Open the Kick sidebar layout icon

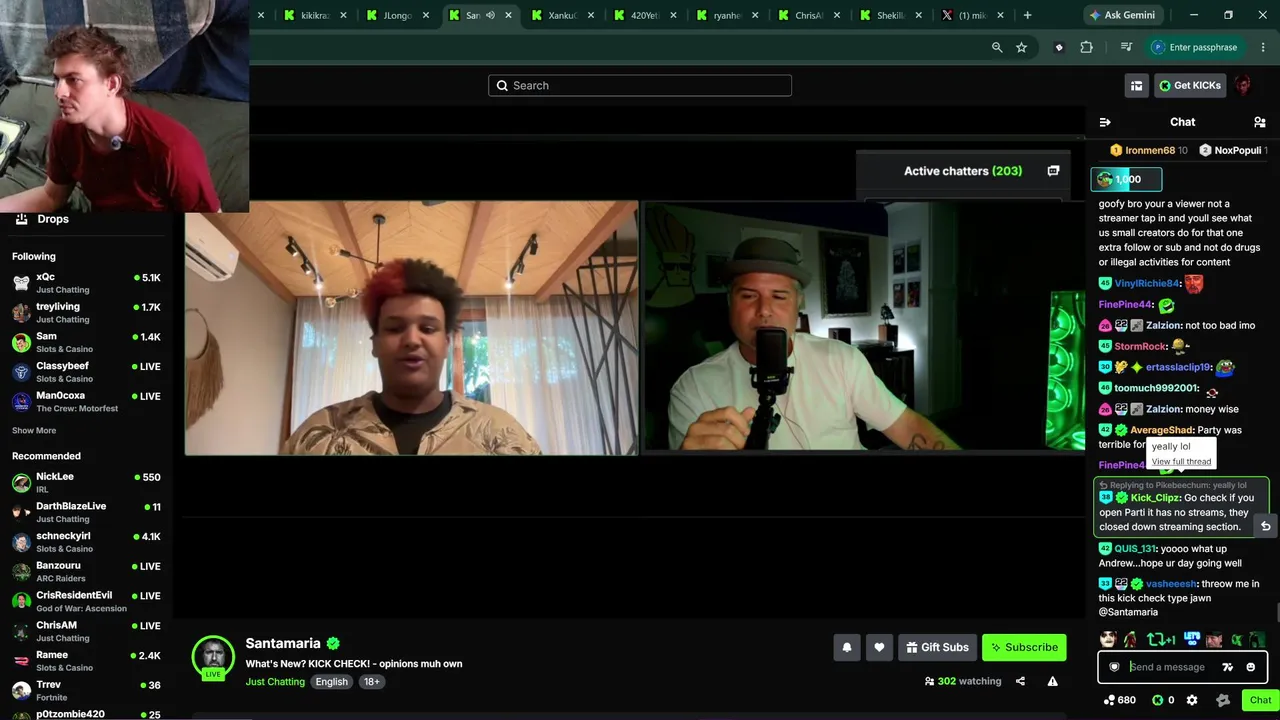tap(1136, 86)
